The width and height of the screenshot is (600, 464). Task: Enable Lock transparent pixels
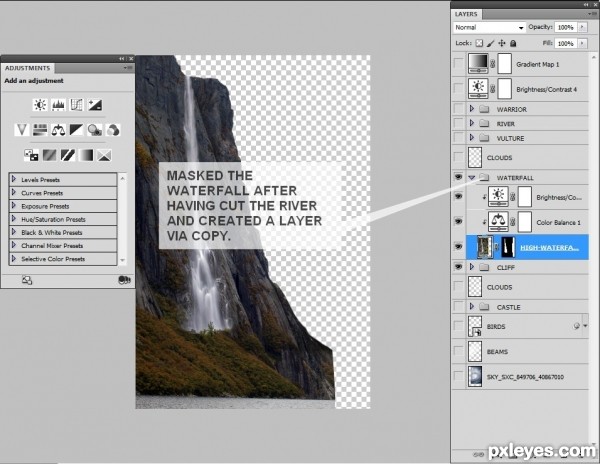[479, 43]
